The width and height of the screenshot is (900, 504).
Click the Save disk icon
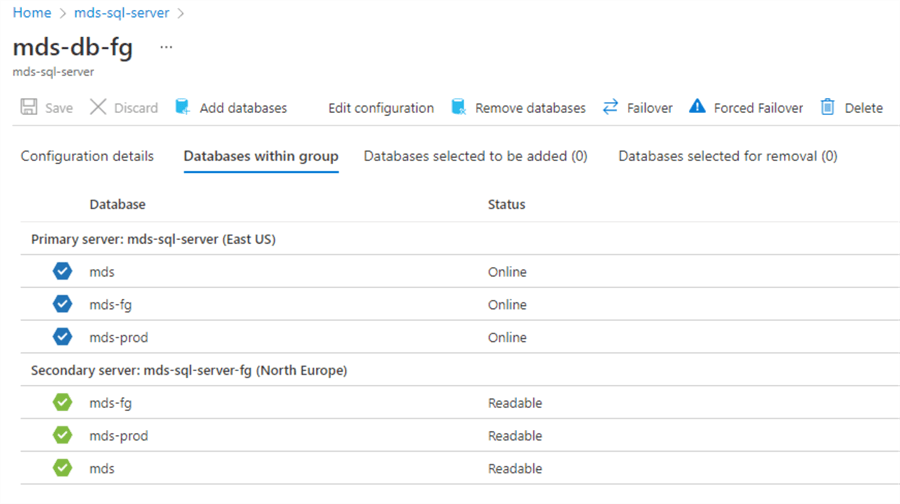tap(29, 107)
